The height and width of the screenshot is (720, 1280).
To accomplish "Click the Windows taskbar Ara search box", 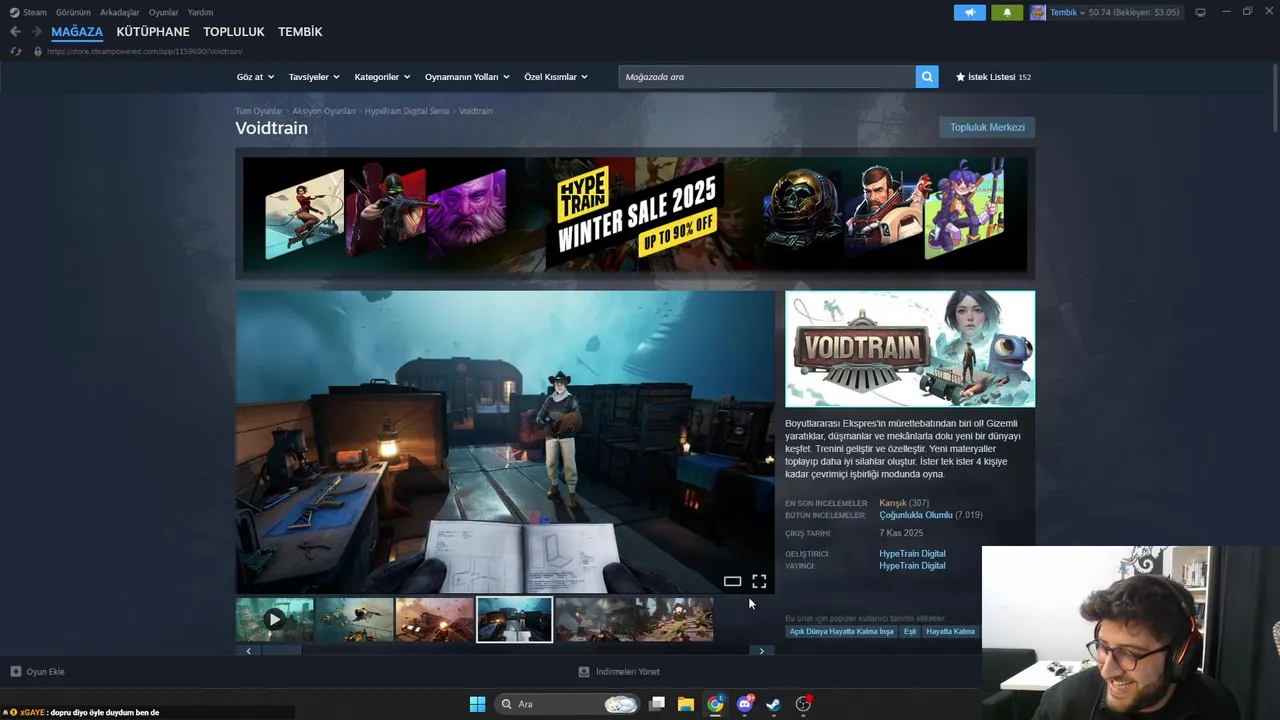I will tap(566, 704).
